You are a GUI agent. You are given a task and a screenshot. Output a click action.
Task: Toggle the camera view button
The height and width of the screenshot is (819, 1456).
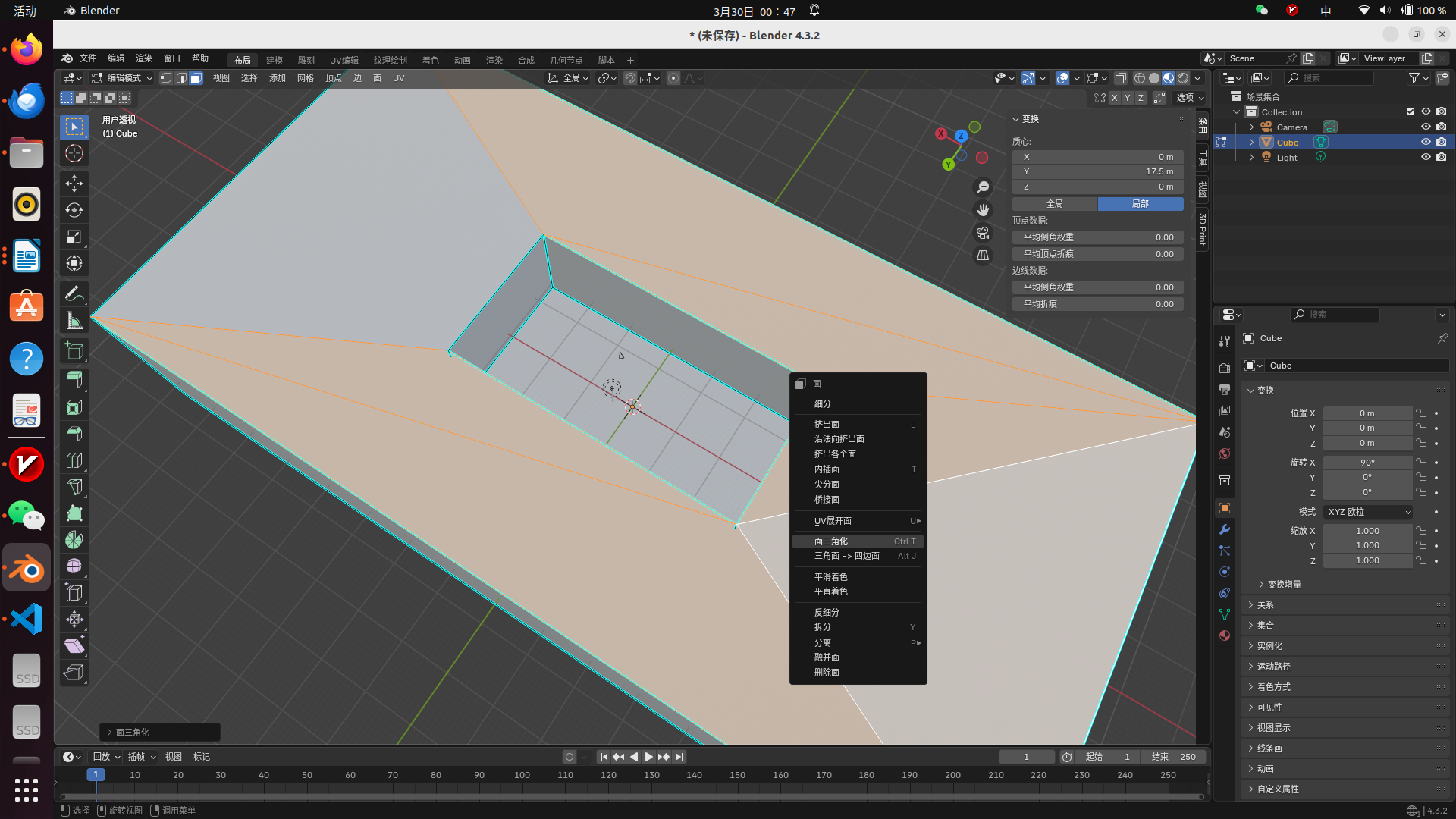[x=983, y=233]
